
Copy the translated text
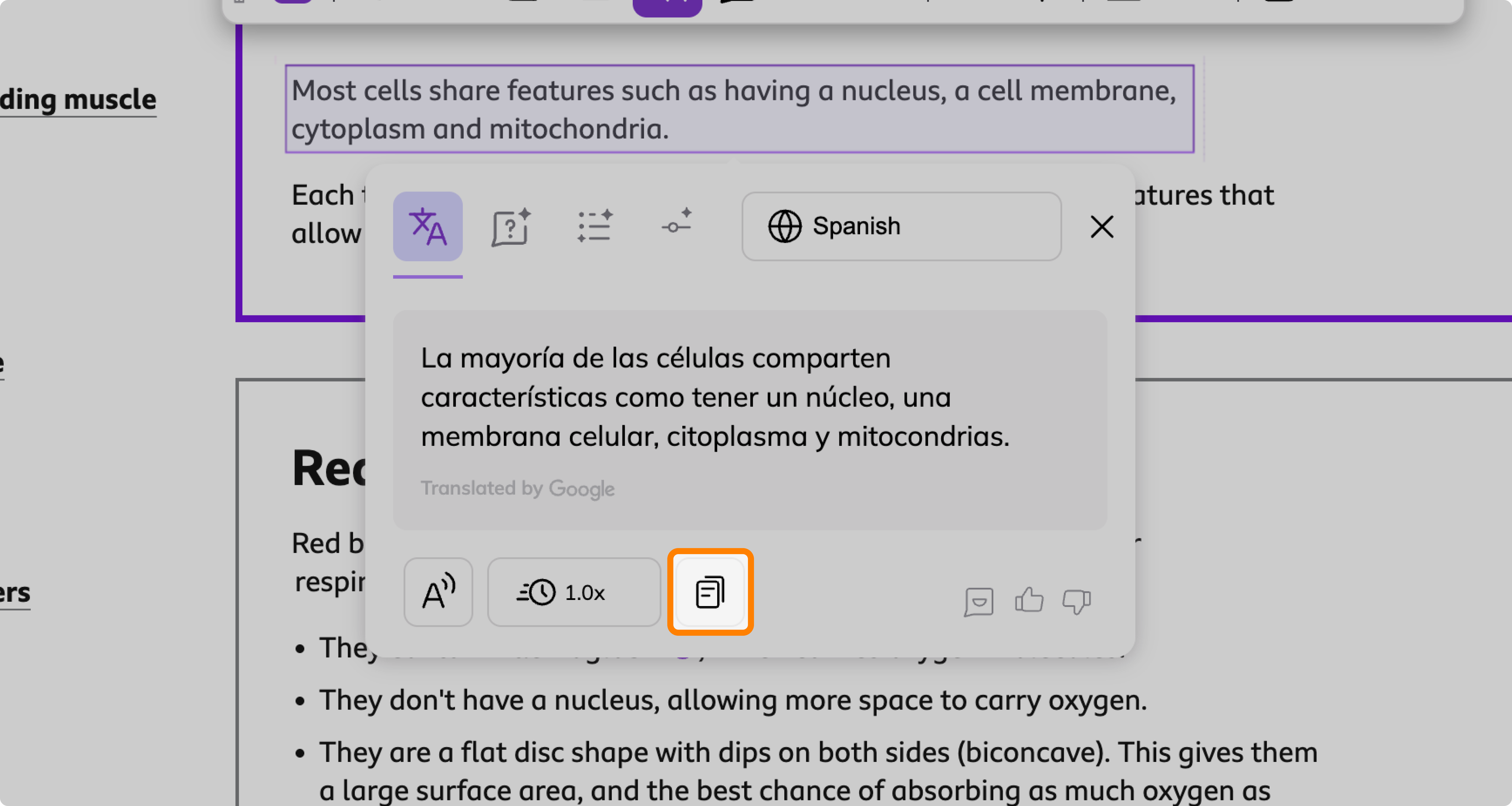coord(710,592)
